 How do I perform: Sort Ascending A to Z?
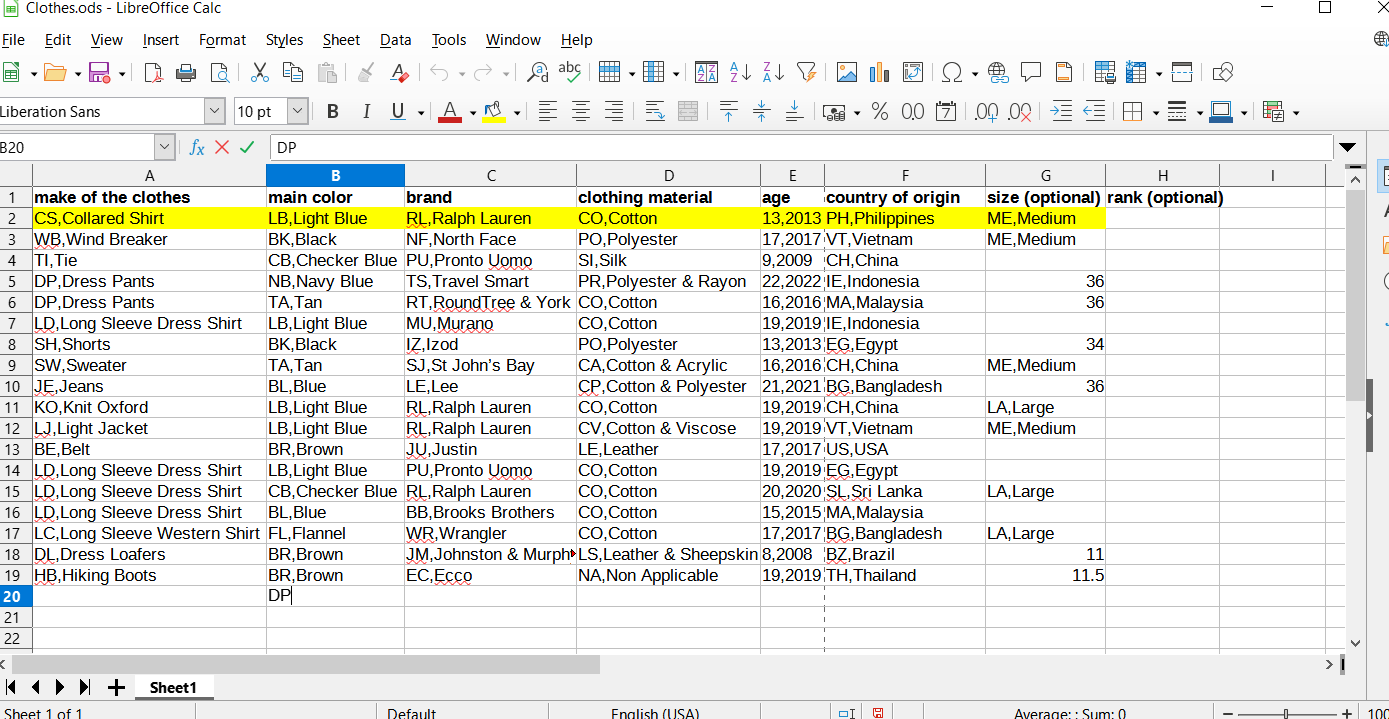[740, 72]
